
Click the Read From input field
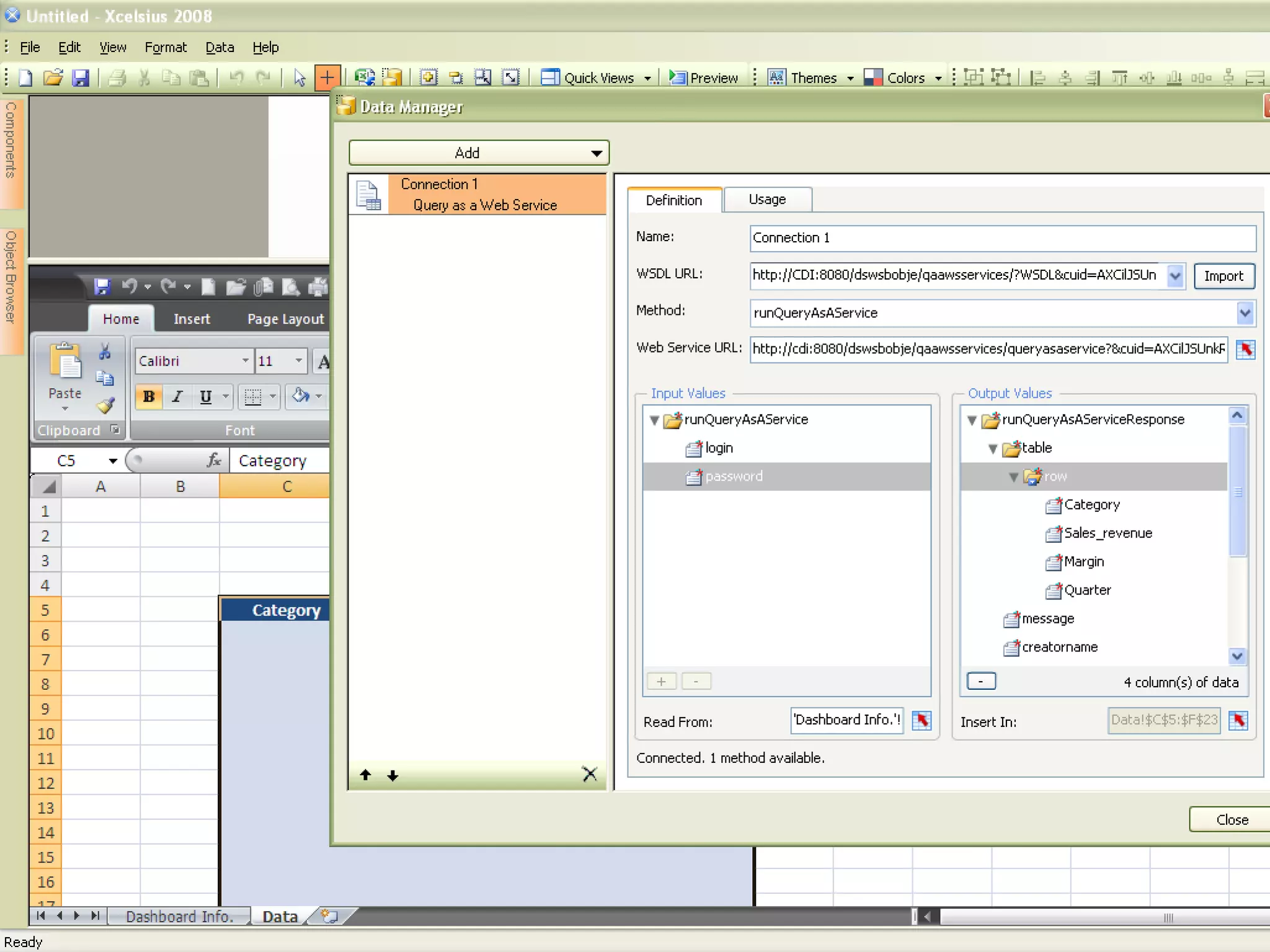pos(846,721)
